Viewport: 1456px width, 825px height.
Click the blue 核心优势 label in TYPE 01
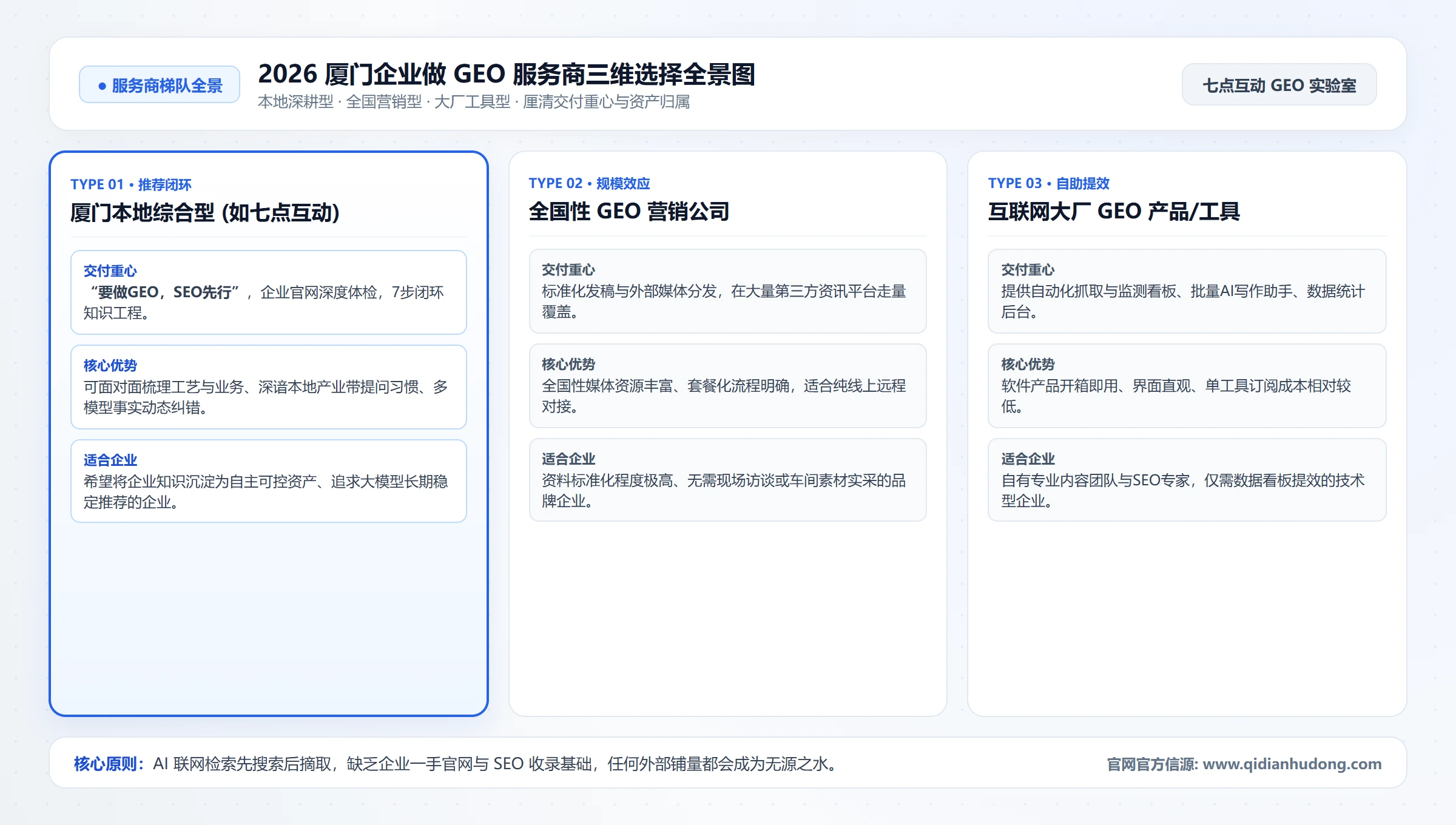click(x=110, y=365)
